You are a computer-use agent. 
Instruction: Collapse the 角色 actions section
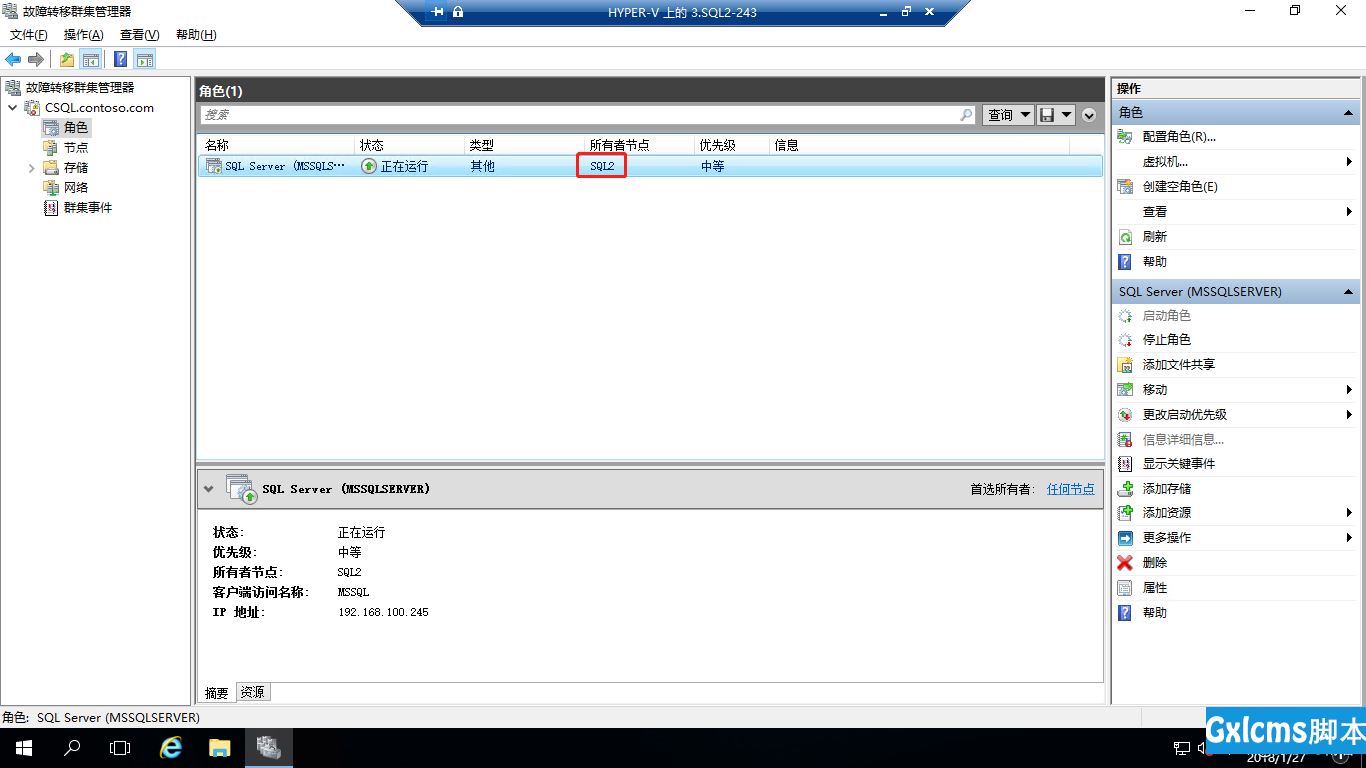[x=1348, y=113]
